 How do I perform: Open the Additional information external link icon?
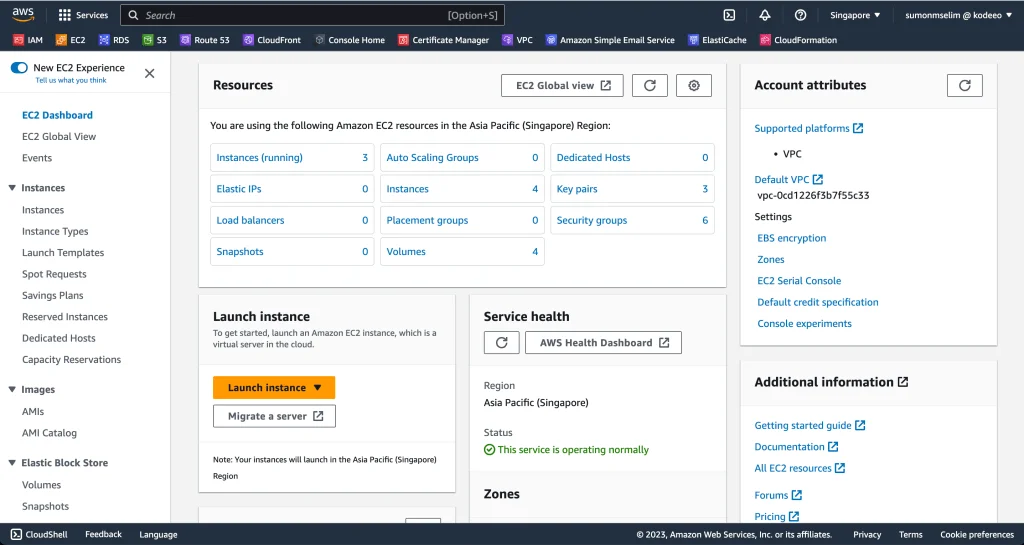[x=903, y=382]
